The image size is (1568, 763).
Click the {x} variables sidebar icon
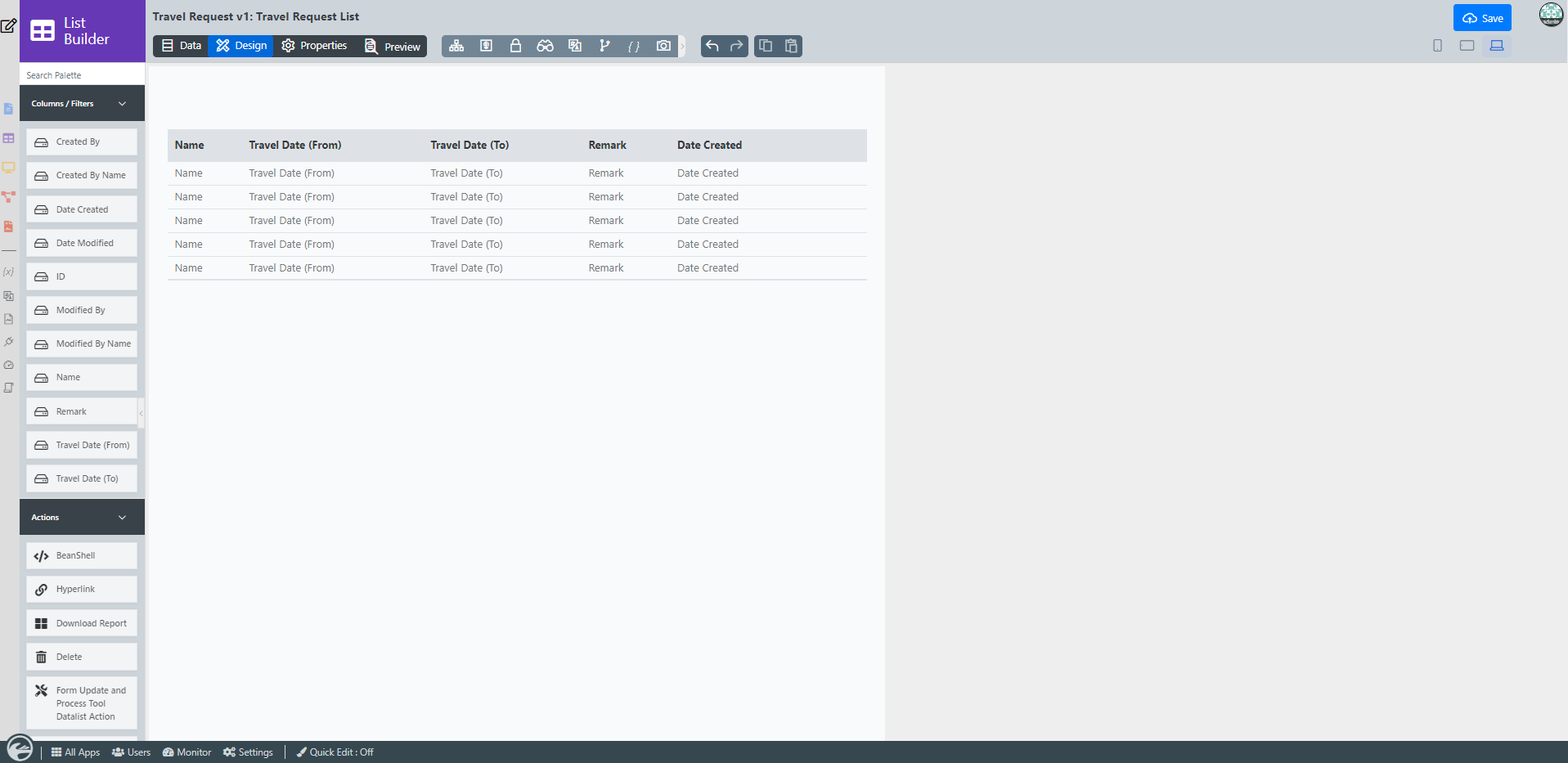[x=8, y=272]
